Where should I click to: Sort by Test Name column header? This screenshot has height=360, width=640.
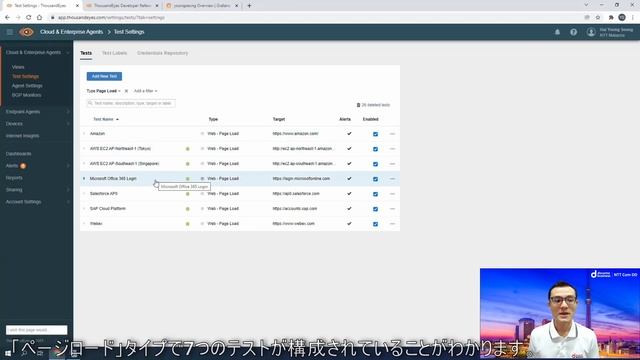[106, 119]
